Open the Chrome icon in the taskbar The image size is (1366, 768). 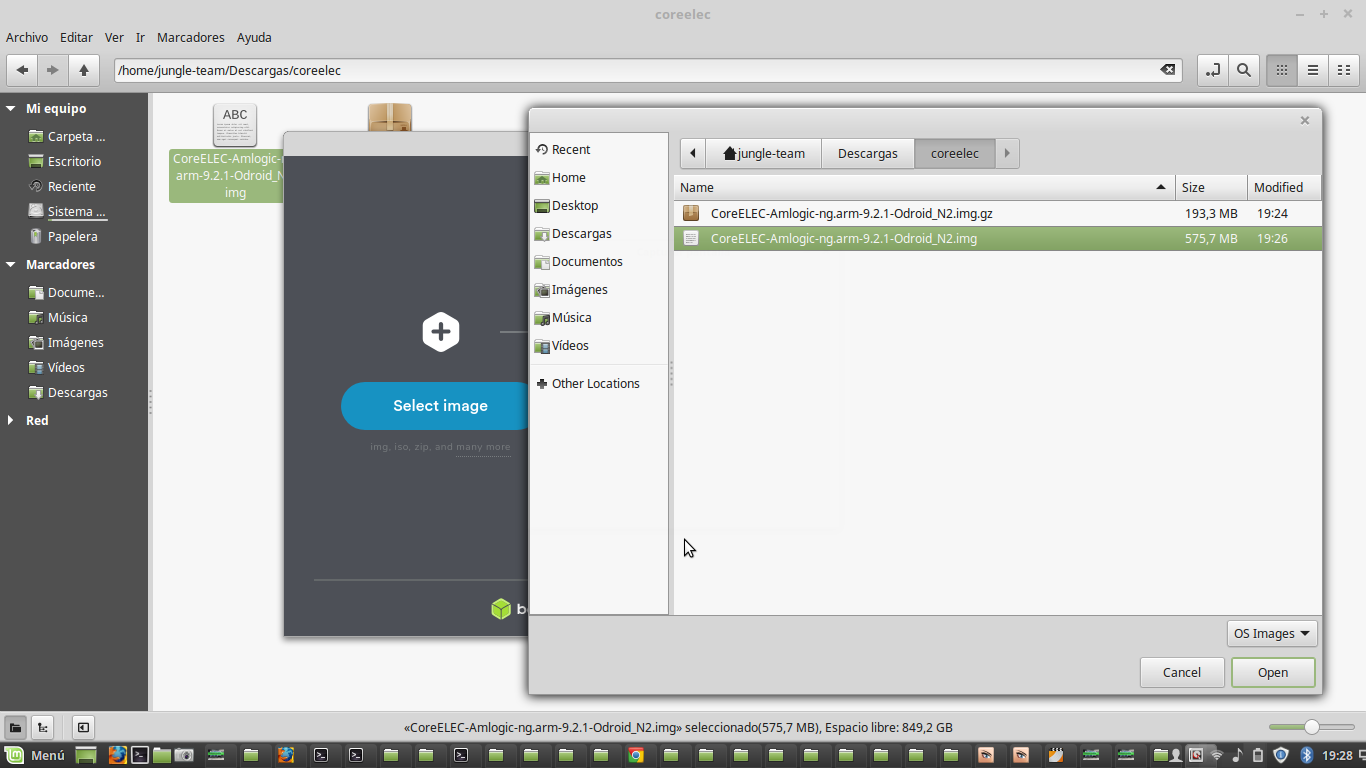(x=635, y=755)
